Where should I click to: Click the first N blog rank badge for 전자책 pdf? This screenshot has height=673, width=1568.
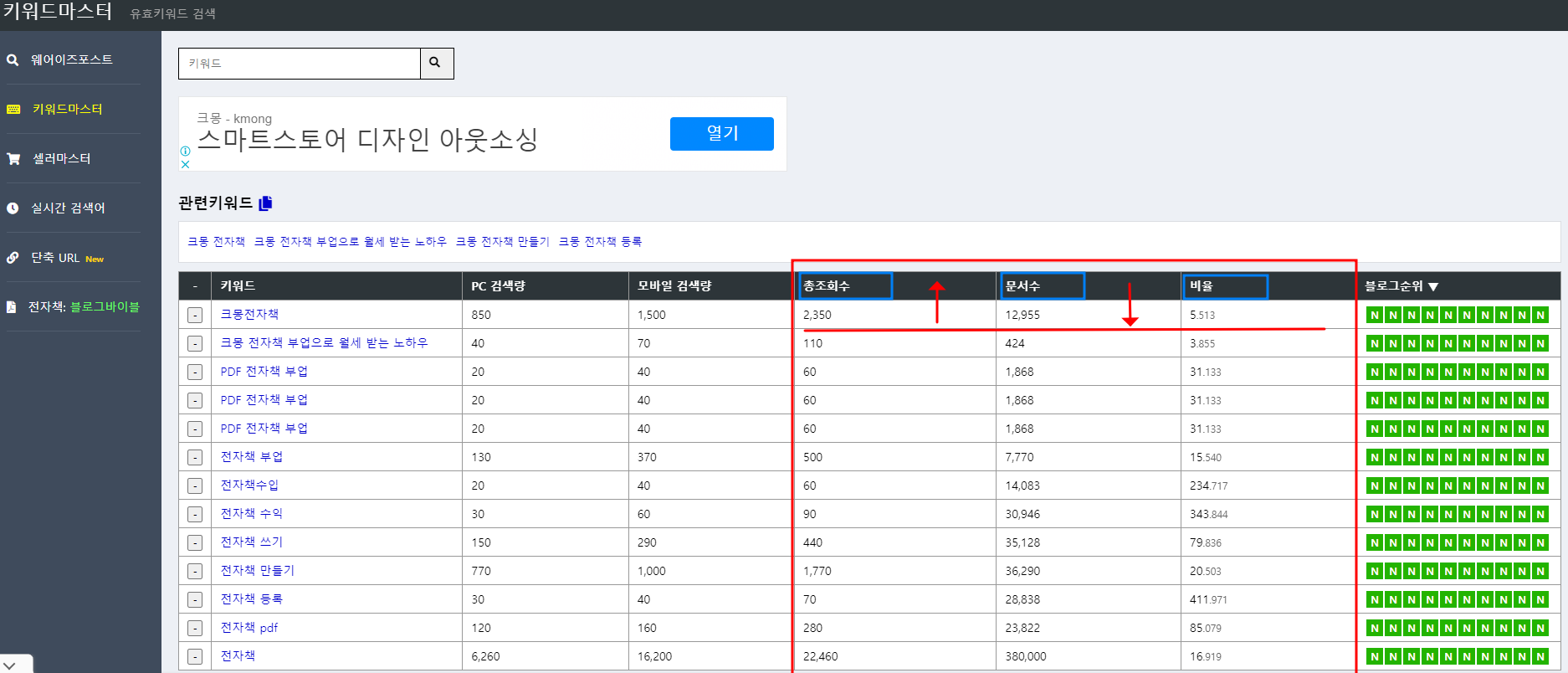pyautogui.click(x=1375, y=629)
